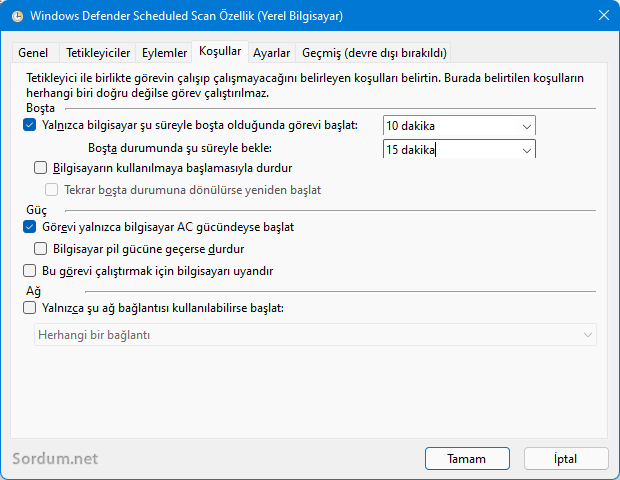Go to the Eylemler tab
Viewport: 620px width, 480px height.
(164, 53)
